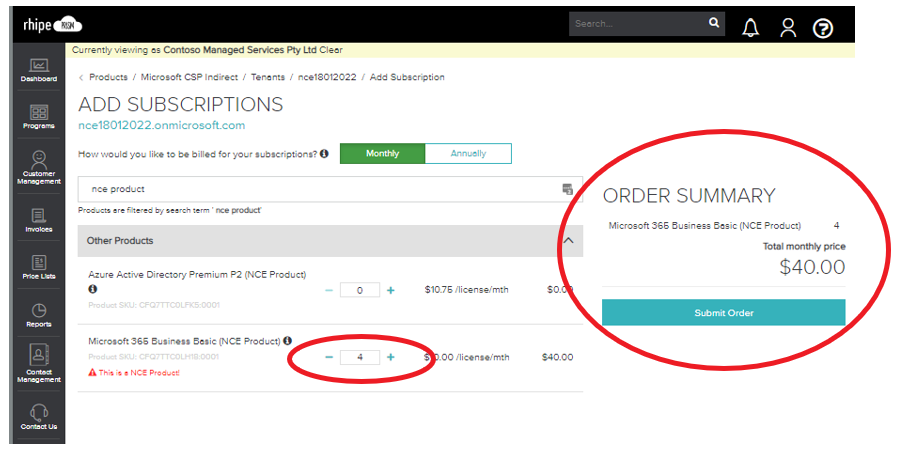The height and width of the screenshot is (456, 907).
Task: Open nce18012022.onmicrosoft.com link
Action: coord(161,125)
